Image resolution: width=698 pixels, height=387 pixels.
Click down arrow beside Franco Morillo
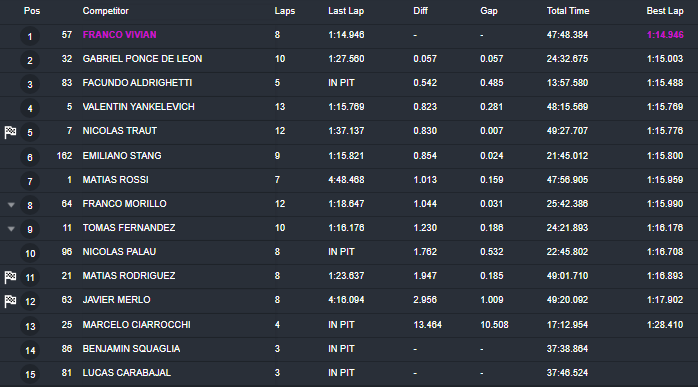[x=11, y=205]
